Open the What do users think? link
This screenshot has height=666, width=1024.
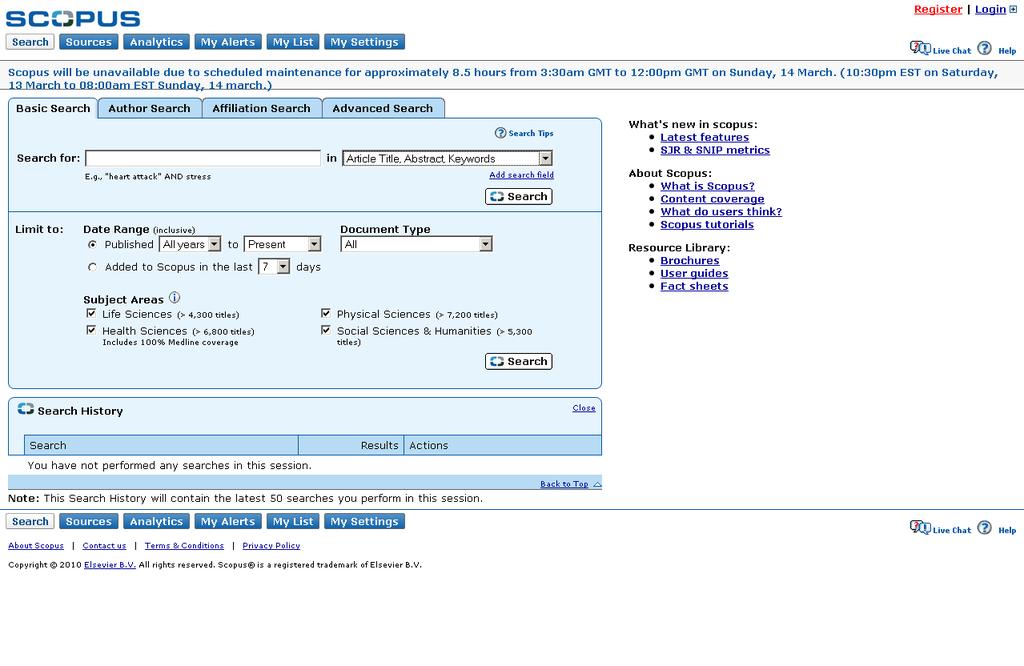(721, 212)
